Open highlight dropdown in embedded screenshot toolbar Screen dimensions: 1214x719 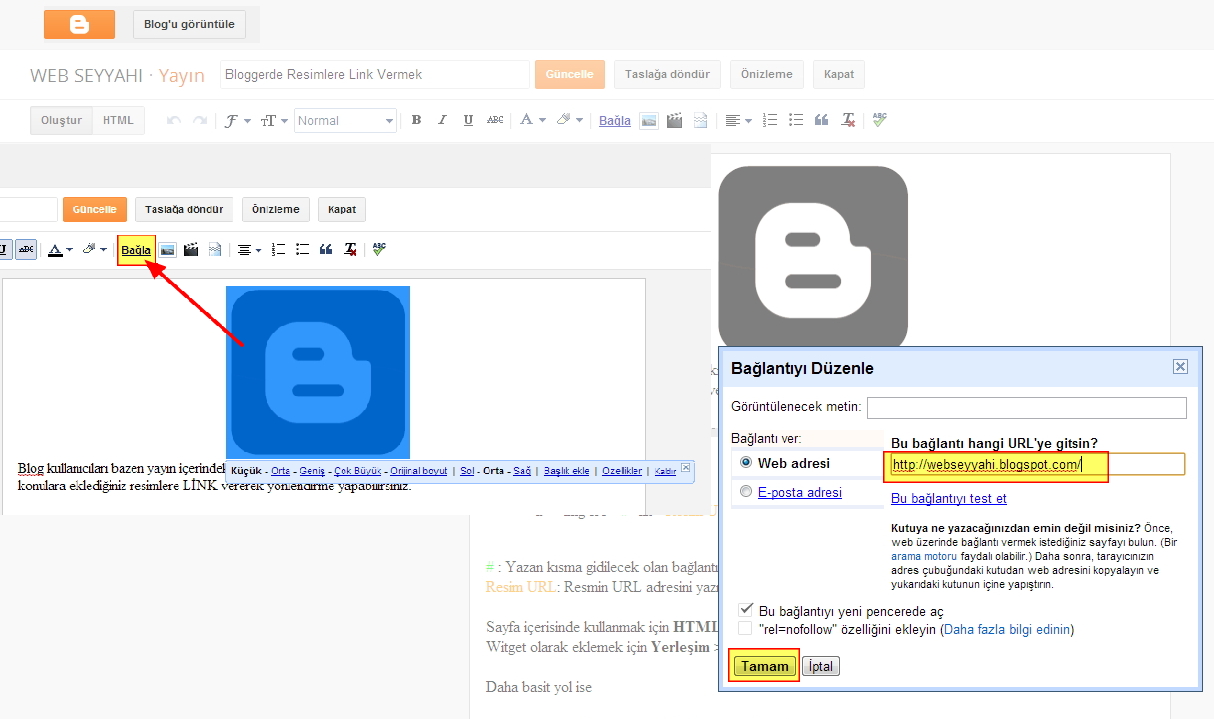pos(95,249)
